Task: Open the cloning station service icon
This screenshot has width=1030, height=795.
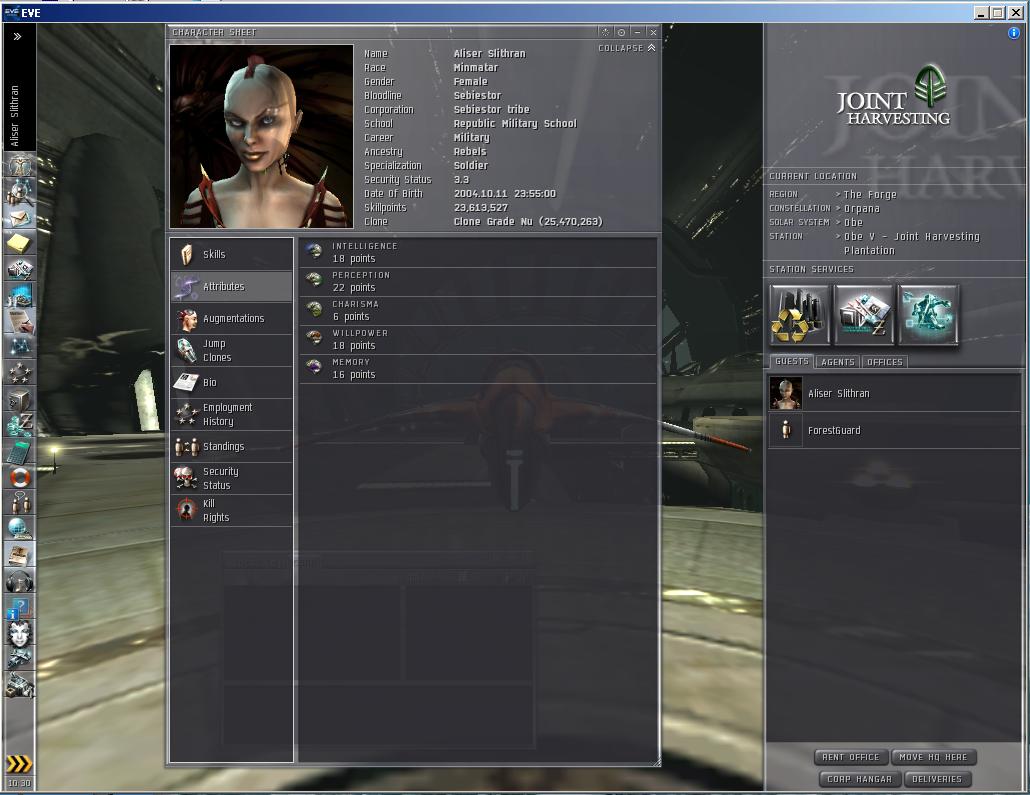Action: 928,314
